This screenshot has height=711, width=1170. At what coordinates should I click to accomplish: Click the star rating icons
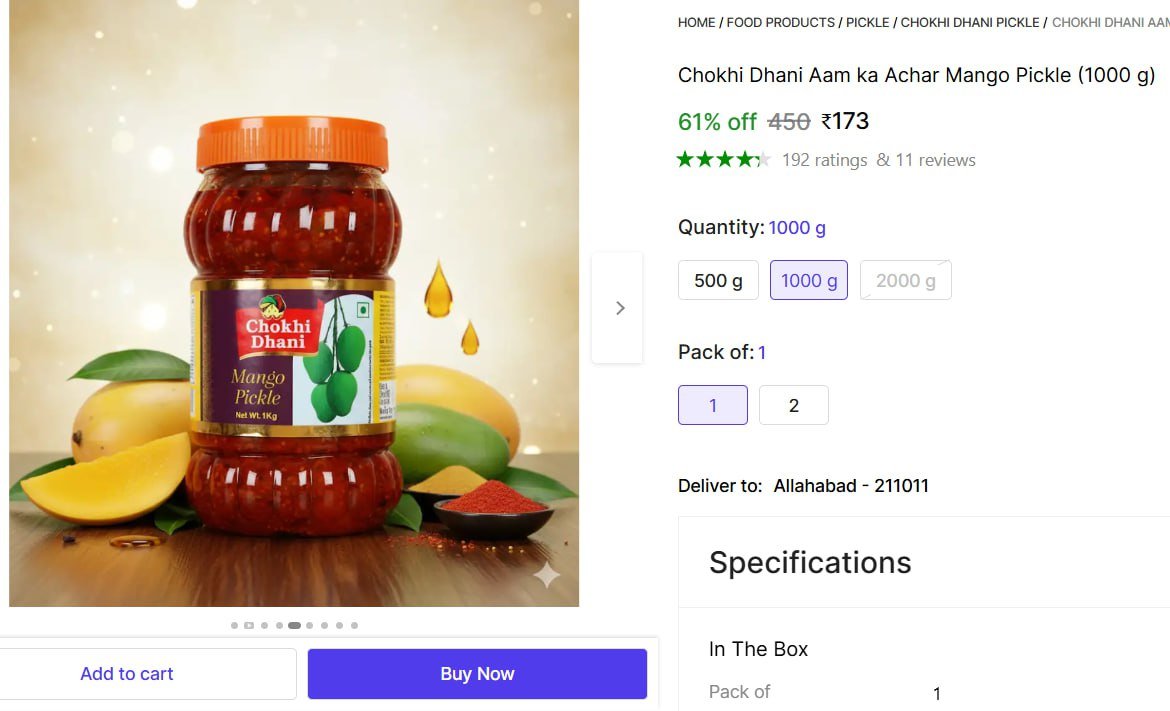[x=723, y=160]
